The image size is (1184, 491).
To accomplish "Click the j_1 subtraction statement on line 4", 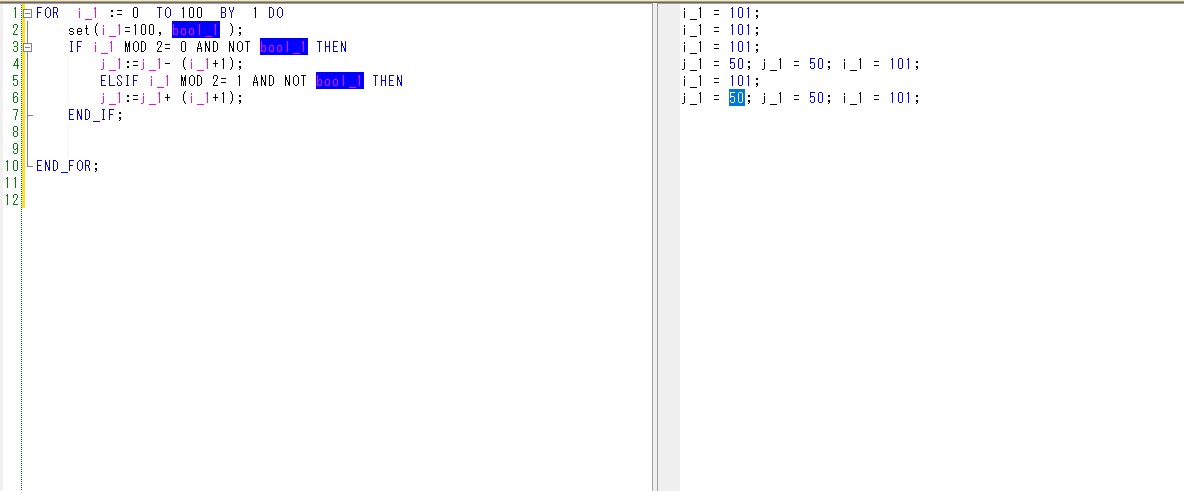I will tap(170, 64).
